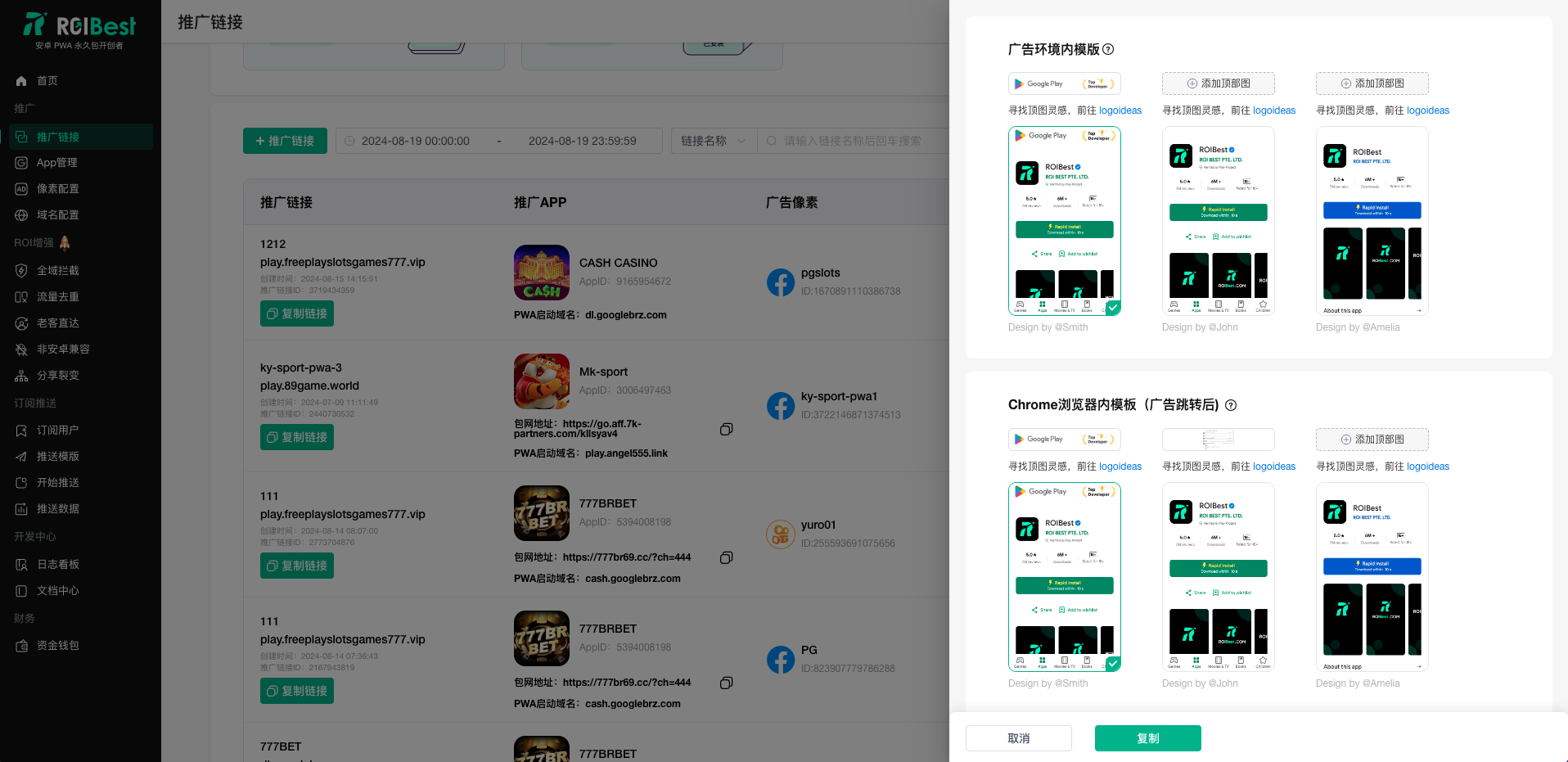This screenshot has height=762, width=1568.
Task: Click the 文档中心 sidebar icon
Action: click(21, 591)
